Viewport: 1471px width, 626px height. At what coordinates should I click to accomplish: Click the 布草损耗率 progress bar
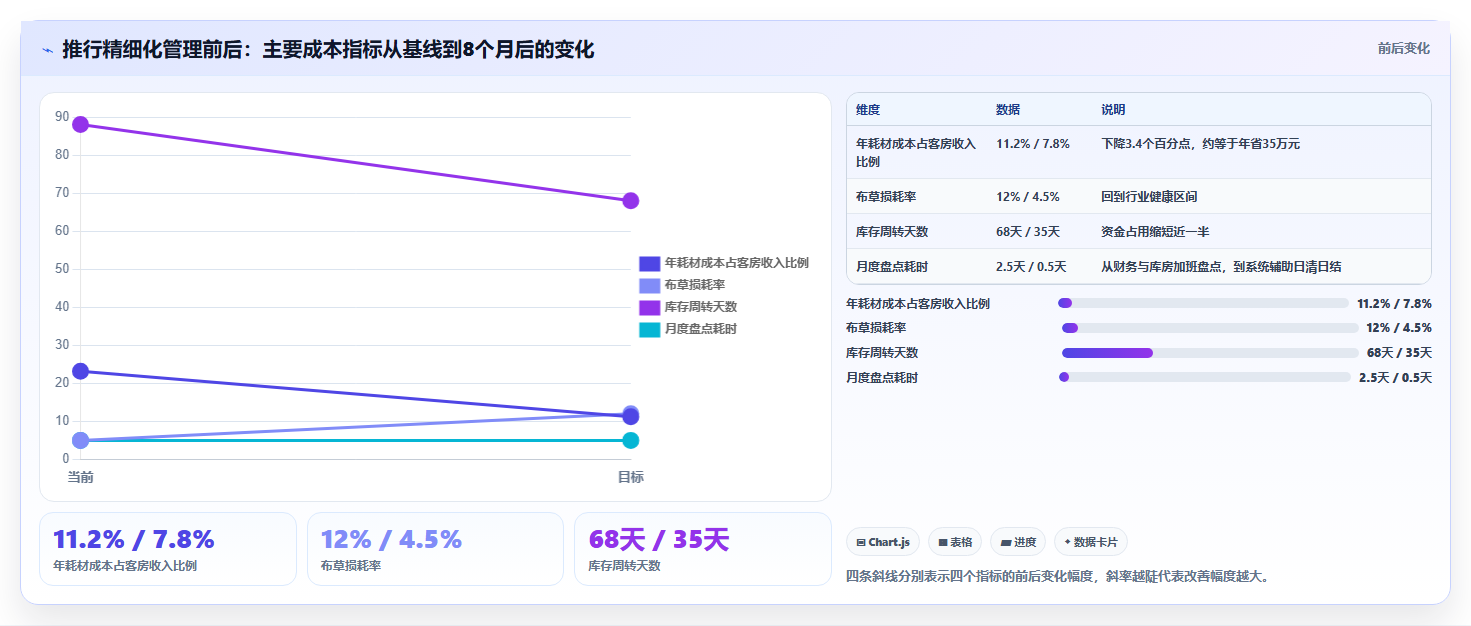(x=1210, y=328)
